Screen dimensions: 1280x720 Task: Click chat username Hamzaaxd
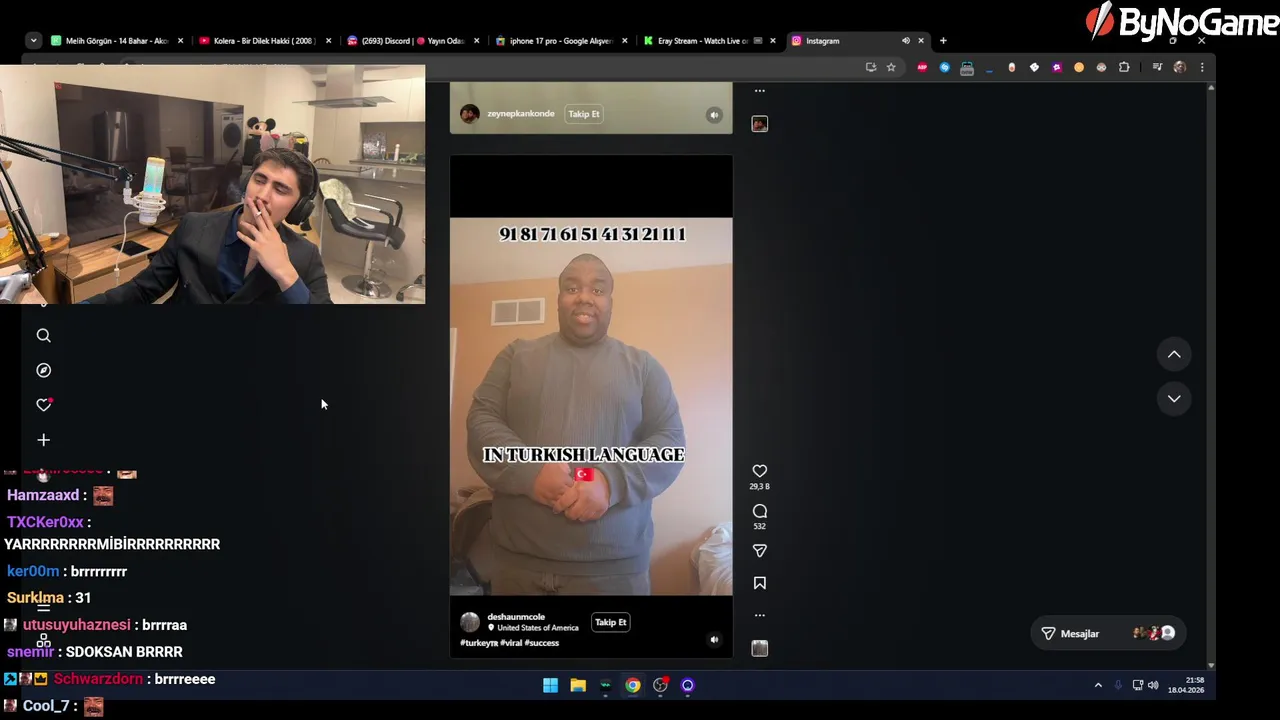pos(43,495)
